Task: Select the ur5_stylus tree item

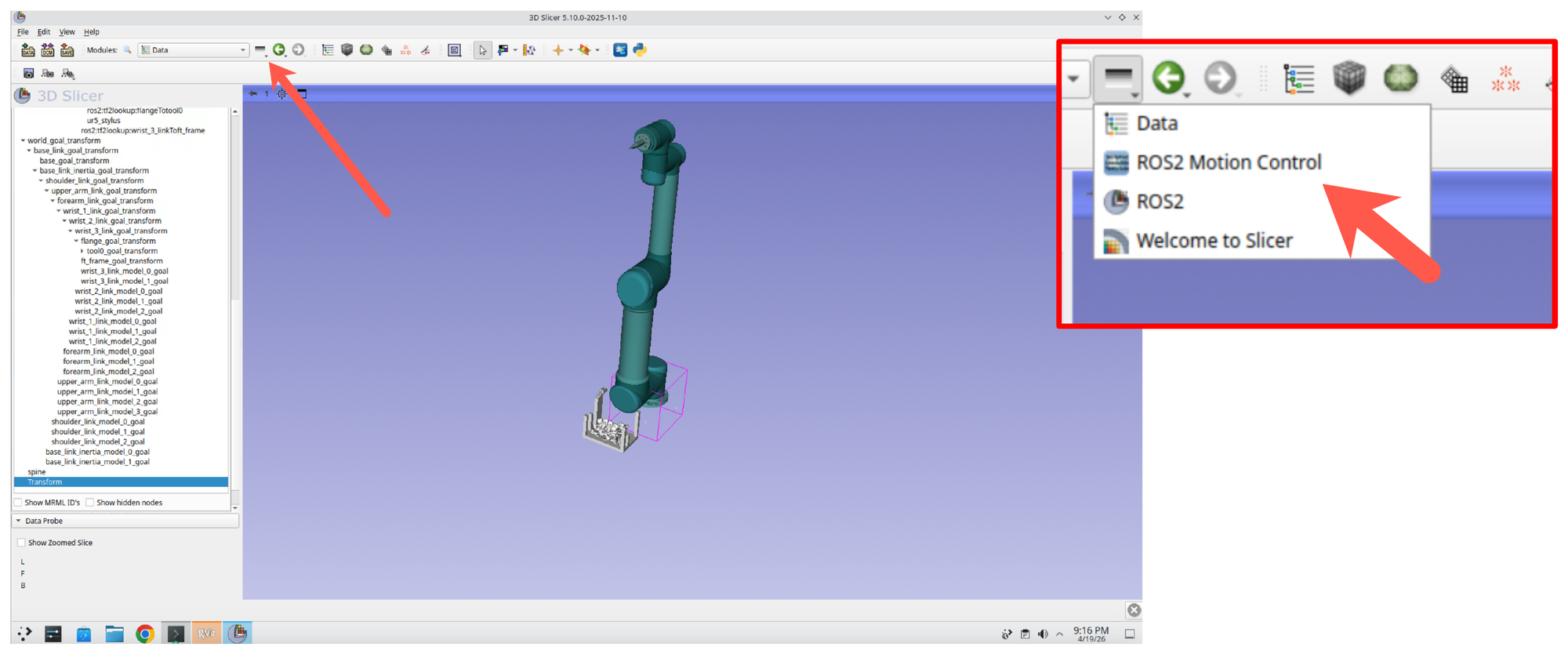Action: pos(103,121)
